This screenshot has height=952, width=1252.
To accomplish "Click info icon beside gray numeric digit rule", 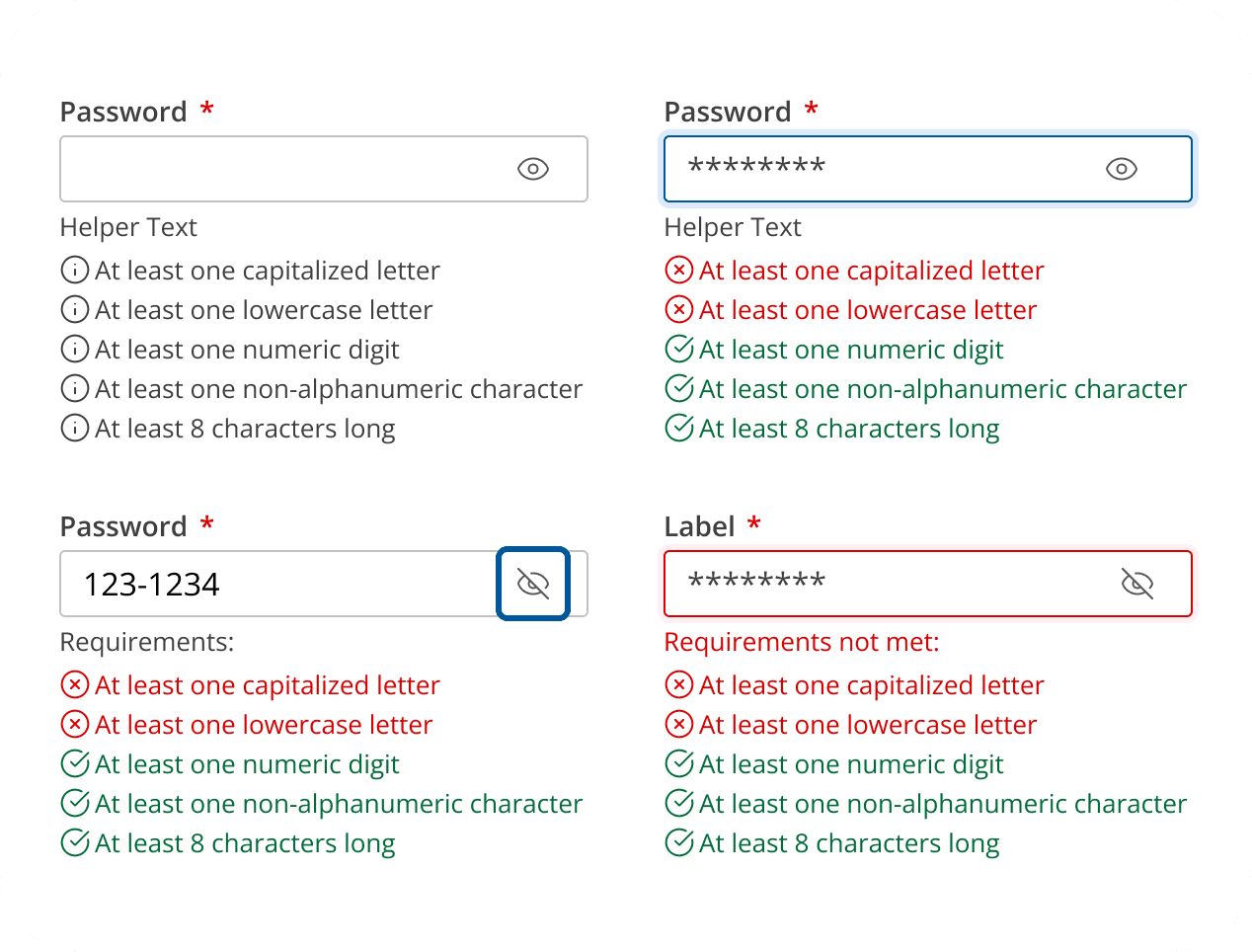I will point(75,349).
